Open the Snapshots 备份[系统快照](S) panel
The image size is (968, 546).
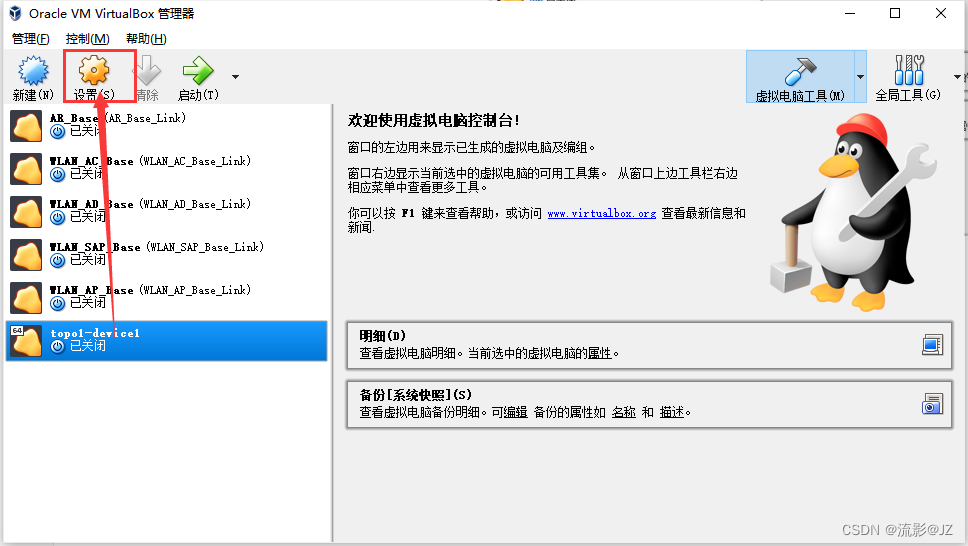tap(649, 404)
